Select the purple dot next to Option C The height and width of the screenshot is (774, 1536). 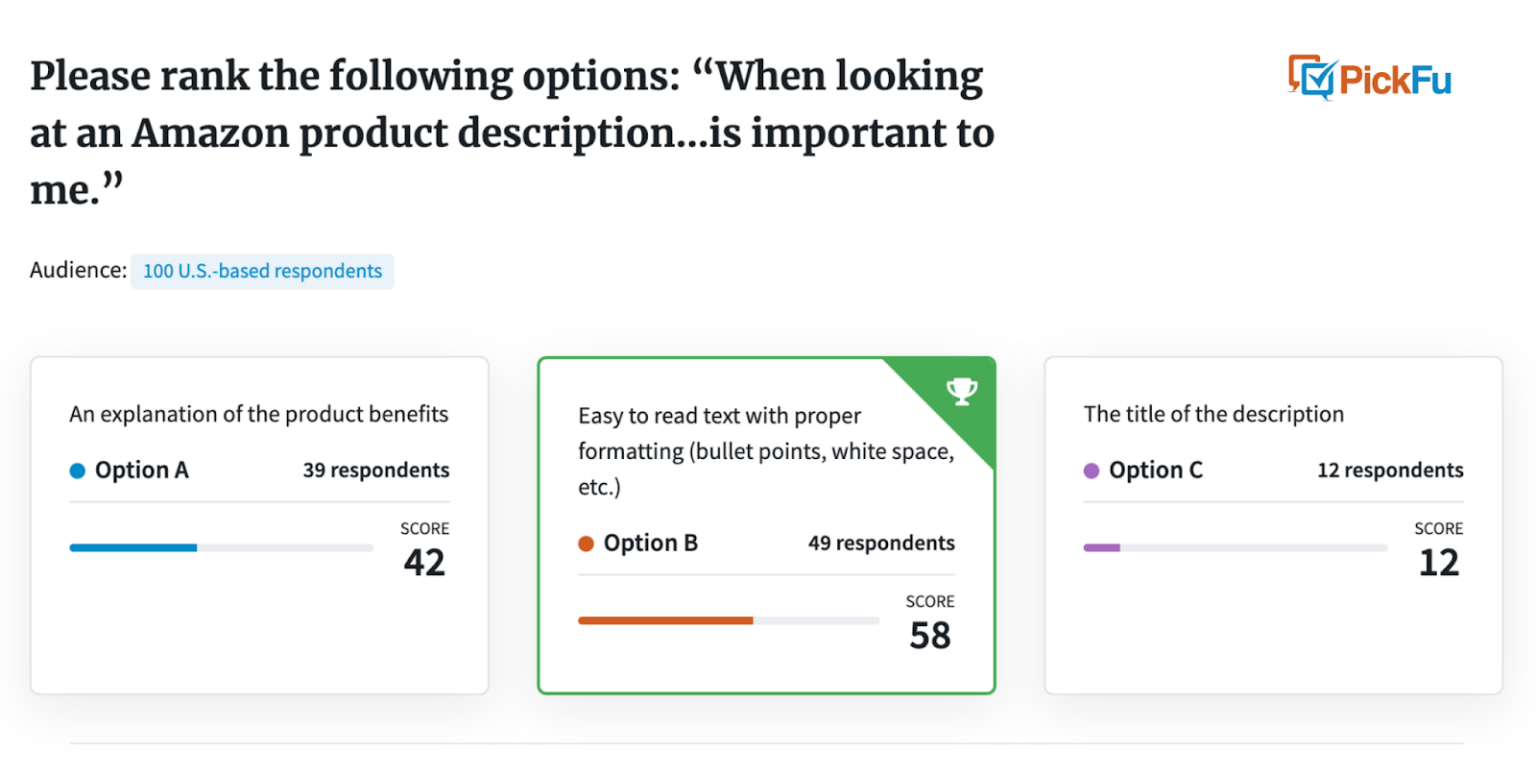click(x=1091, y=470)
